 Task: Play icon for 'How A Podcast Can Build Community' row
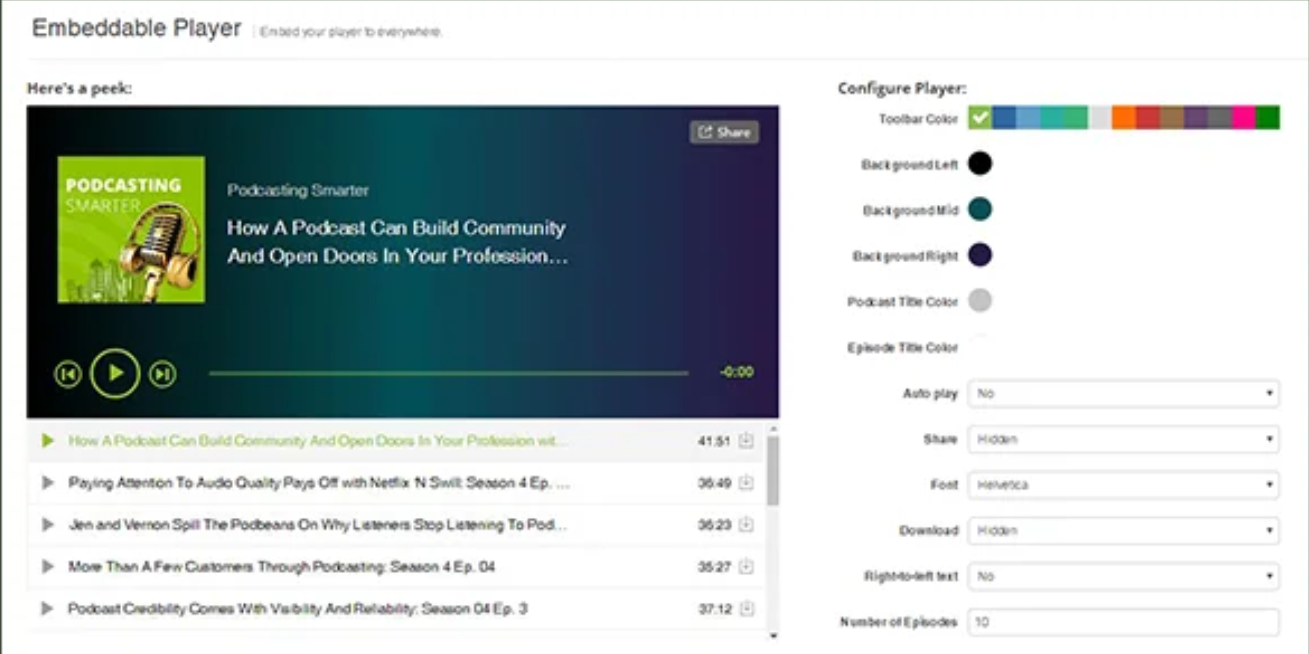click(47, 440)
